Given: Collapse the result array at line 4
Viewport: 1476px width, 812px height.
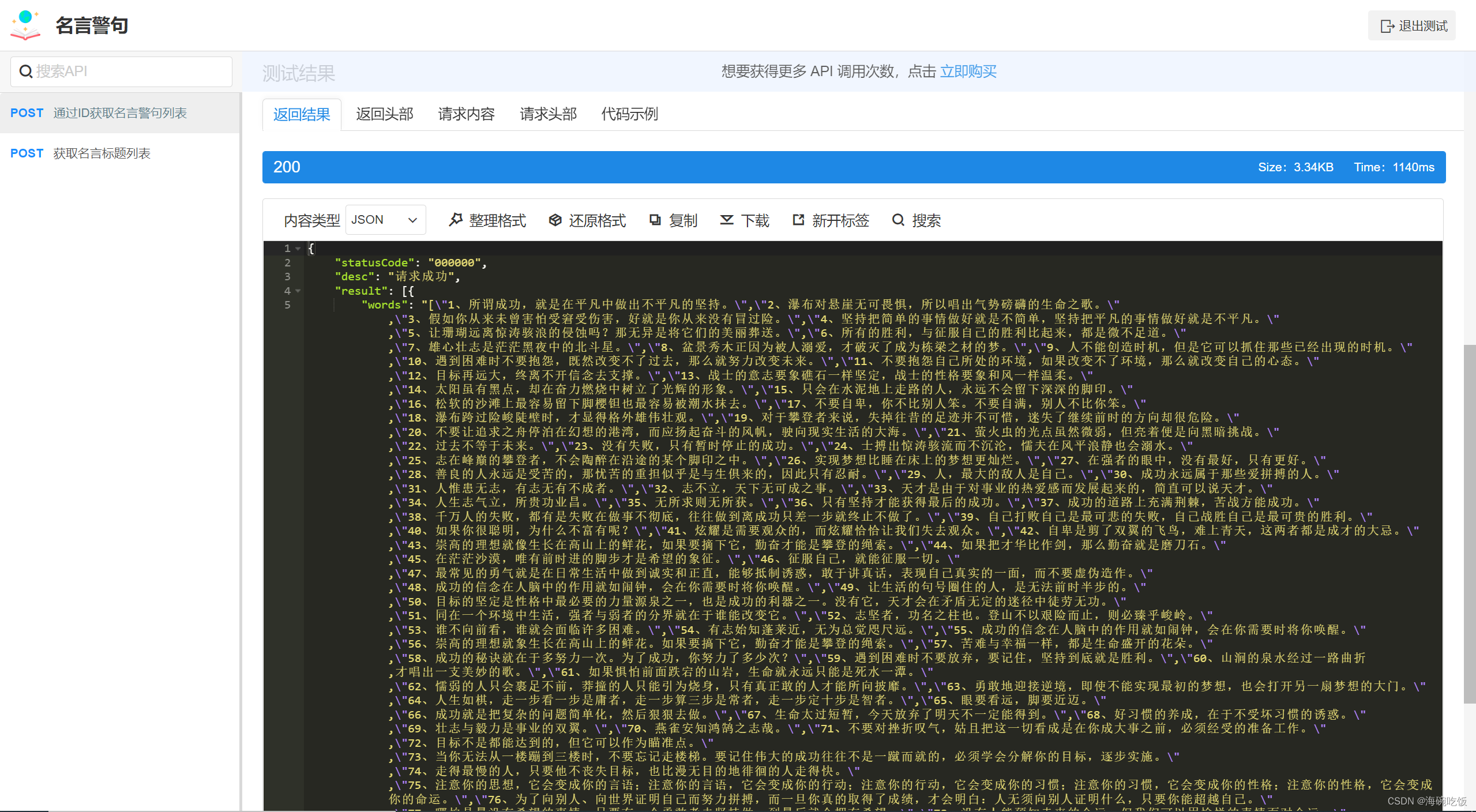Looking at the screenshot, I should (298, 291).
